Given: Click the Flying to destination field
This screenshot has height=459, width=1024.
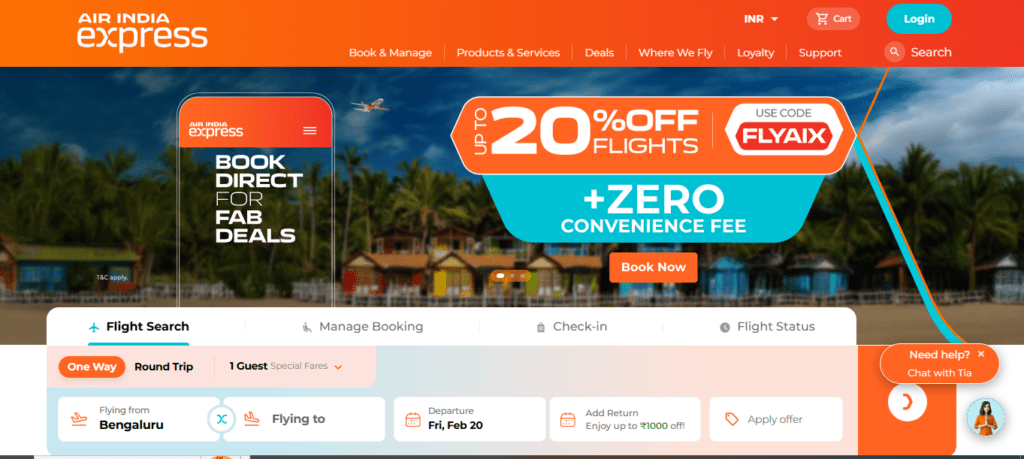Looking at the screenshot, I should (x=304, y=419).
